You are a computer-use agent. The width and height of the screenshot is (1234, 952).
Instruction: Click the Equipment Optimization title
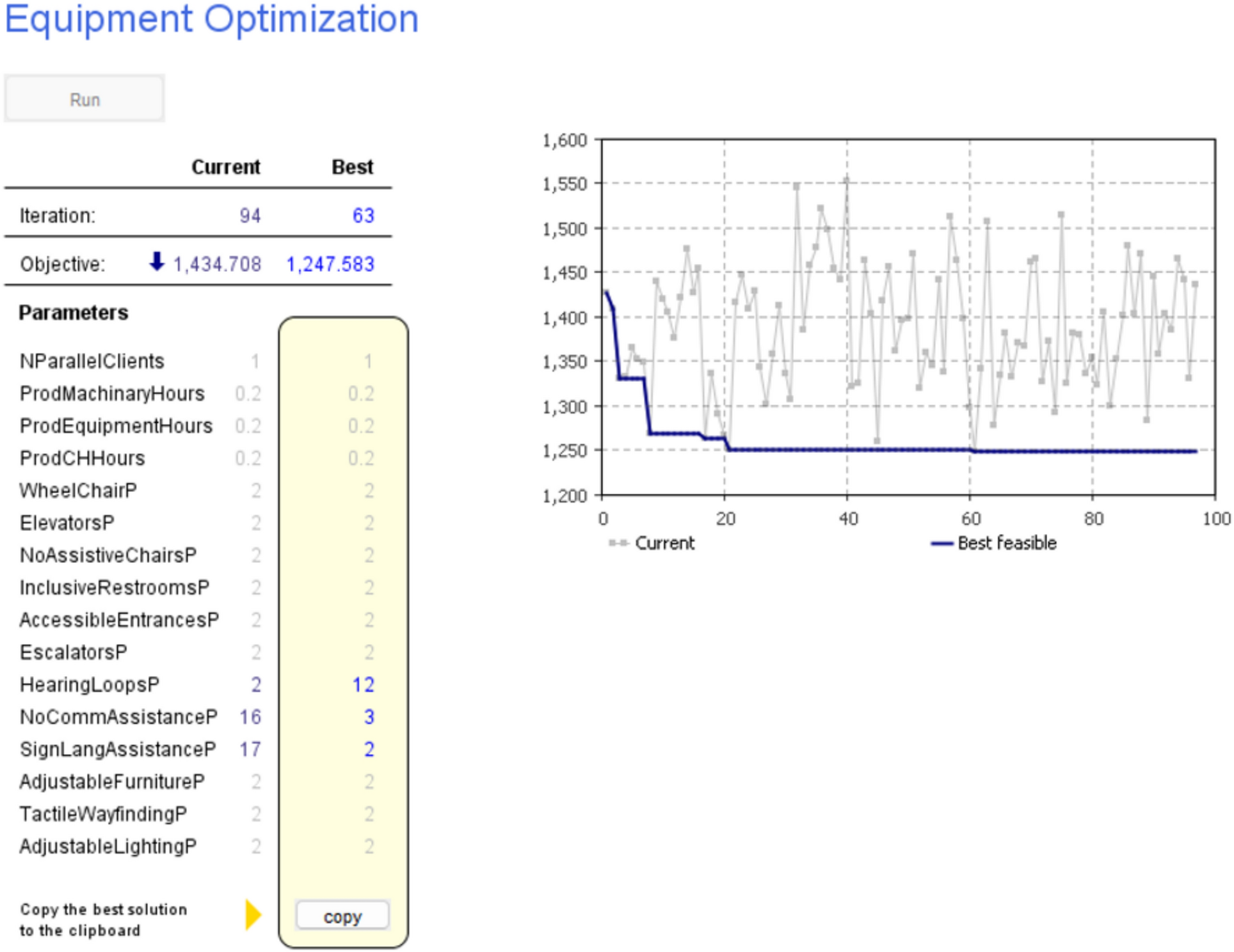tap(211, 19)
